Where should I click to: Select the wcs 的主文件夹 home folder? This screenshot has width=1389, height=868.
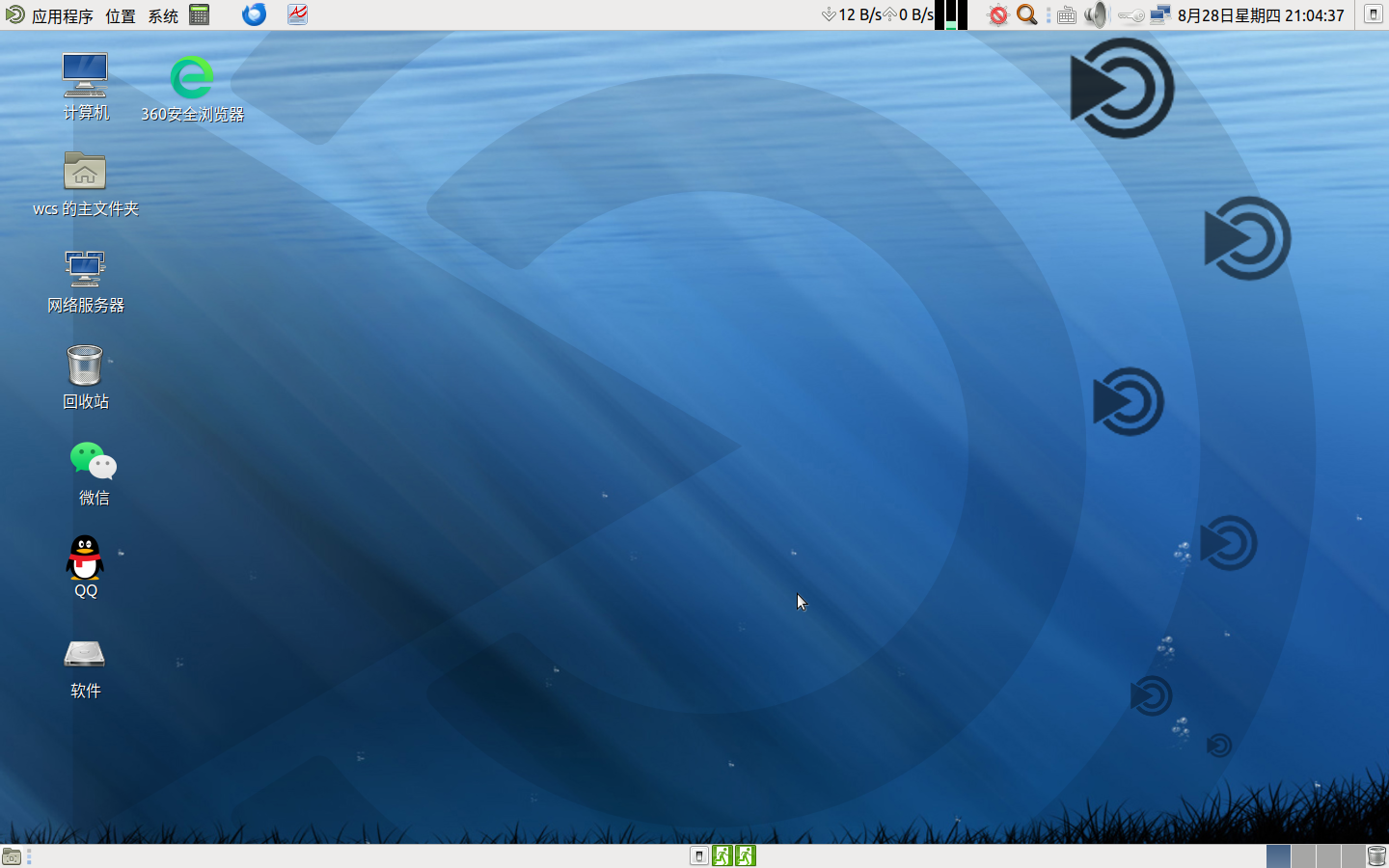pyautogui.click(x=86, y=183)
